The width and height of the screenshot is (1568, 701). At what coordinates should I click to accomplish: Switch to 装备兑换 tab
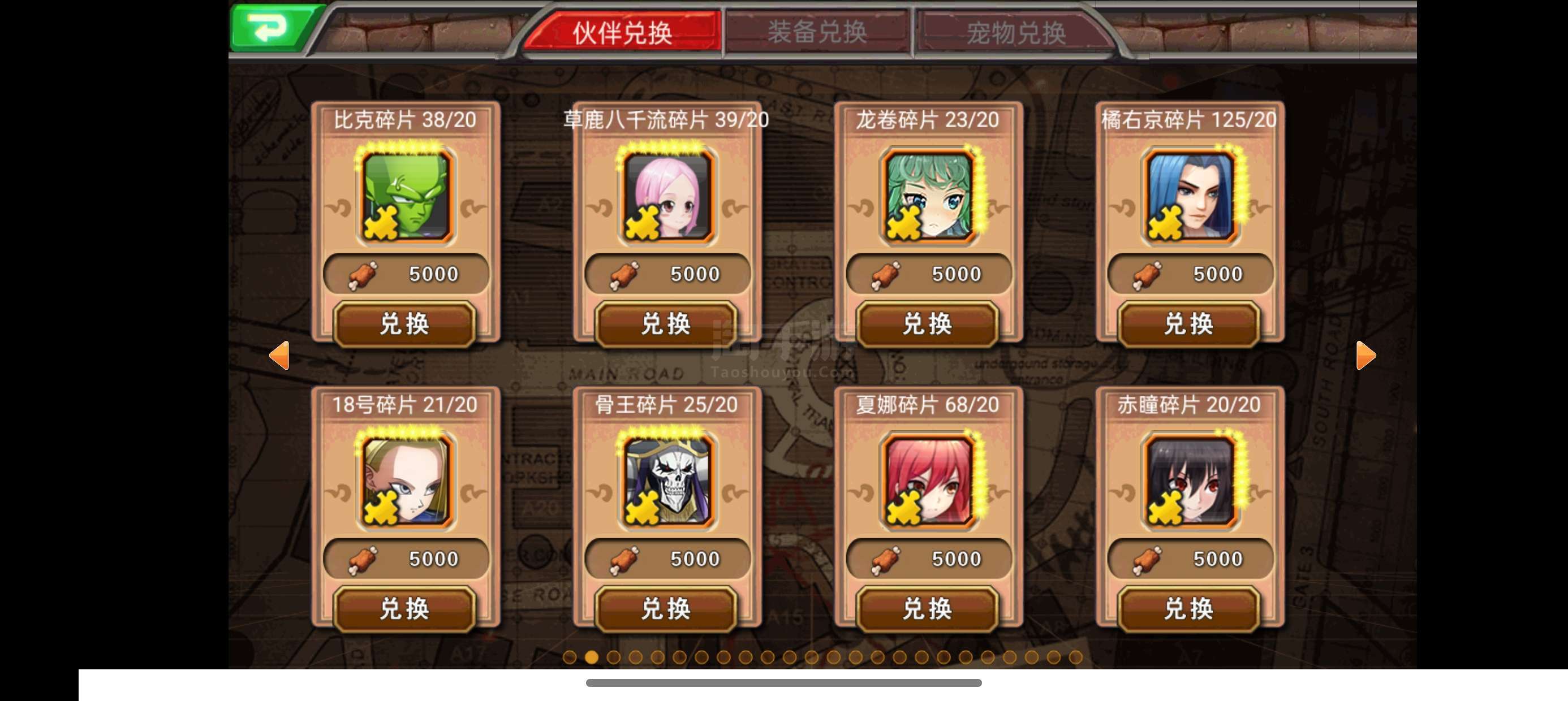[x=817, y=32]
